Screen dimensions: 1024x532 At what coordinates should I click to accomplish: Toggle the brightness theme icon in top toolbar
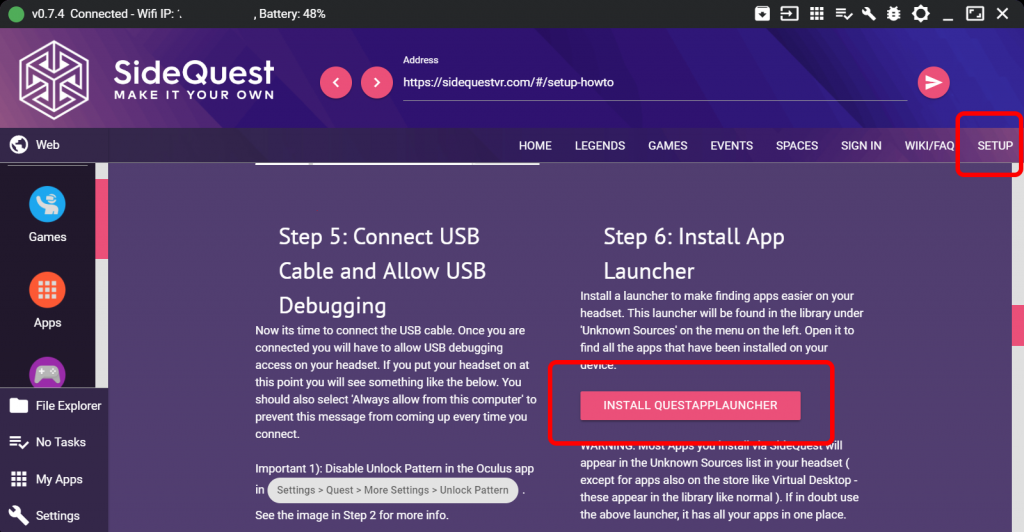click(x=921, y=14)
